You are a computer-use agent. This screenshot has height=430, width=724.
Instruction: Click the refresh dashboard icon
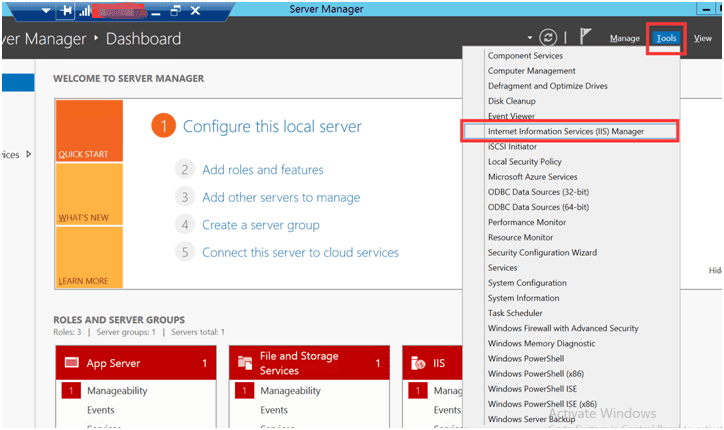click(x=548, y=38)
